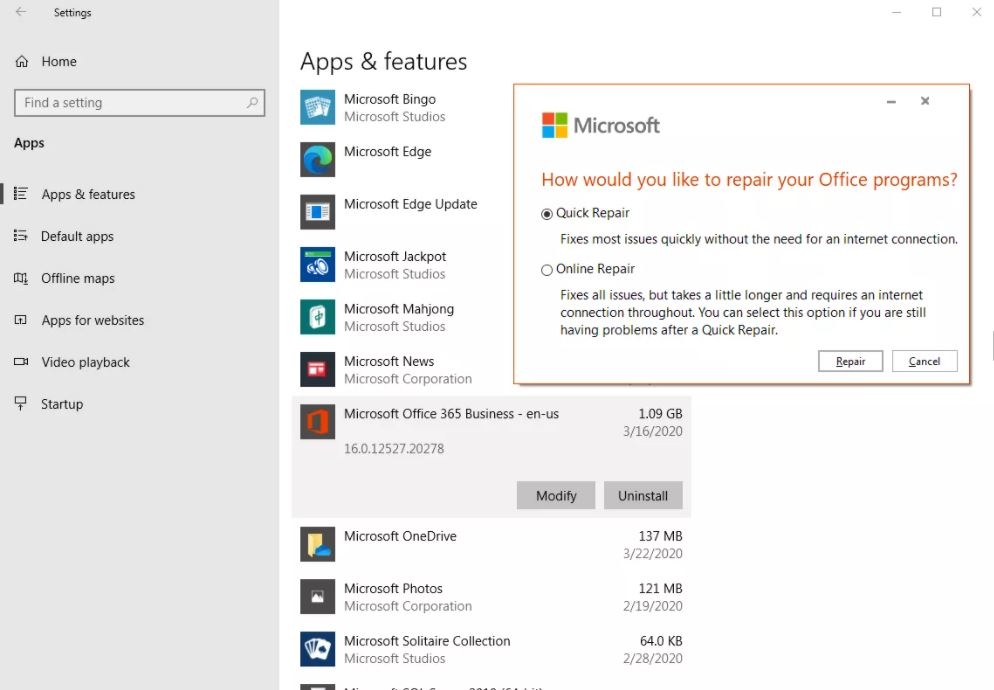Click the Microsoft OneDrive app icon
994x690 pixels.
point(317,544)
